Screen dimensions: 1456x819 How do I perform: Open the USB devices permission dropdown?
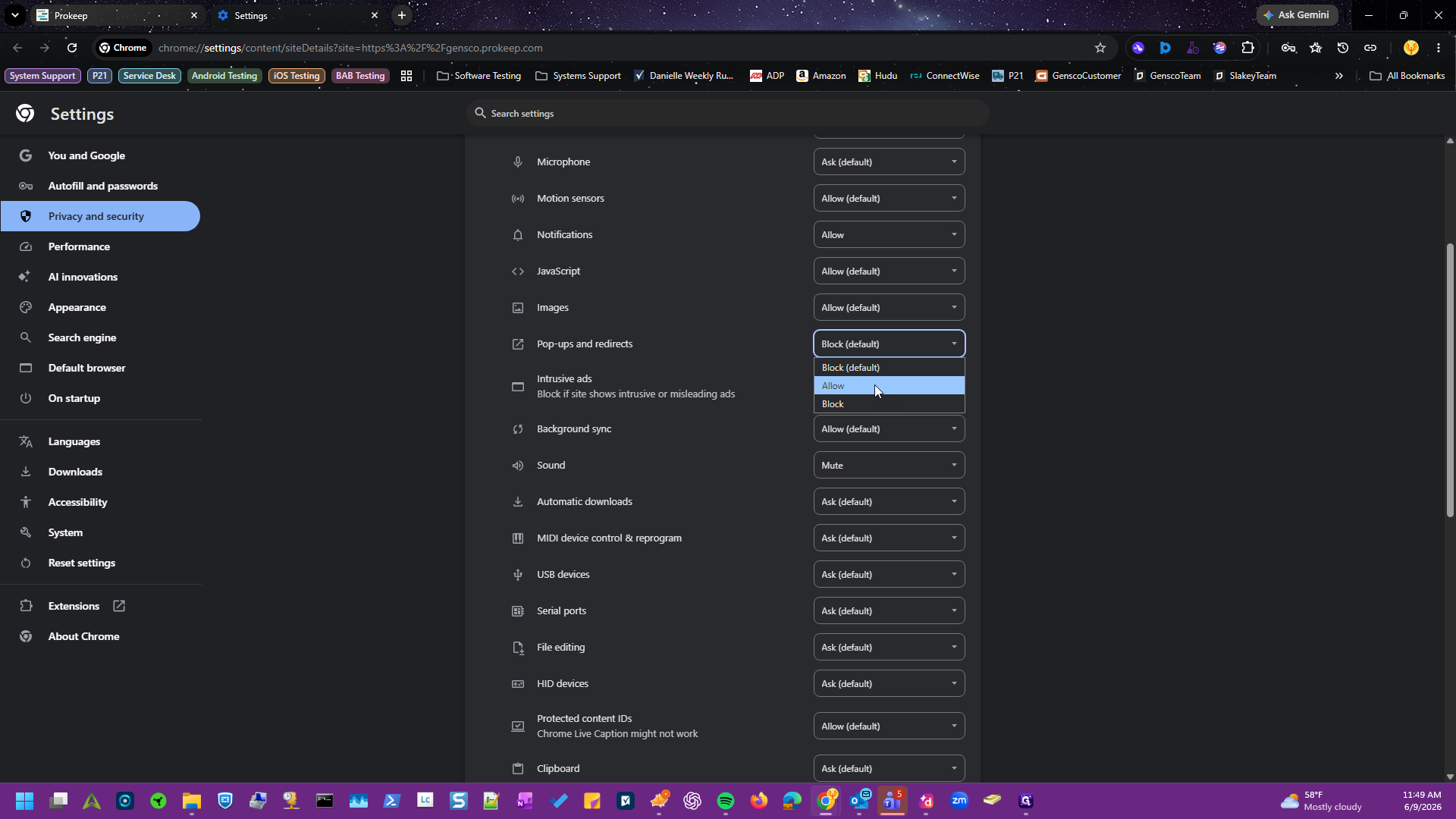[x=889, y=575]
